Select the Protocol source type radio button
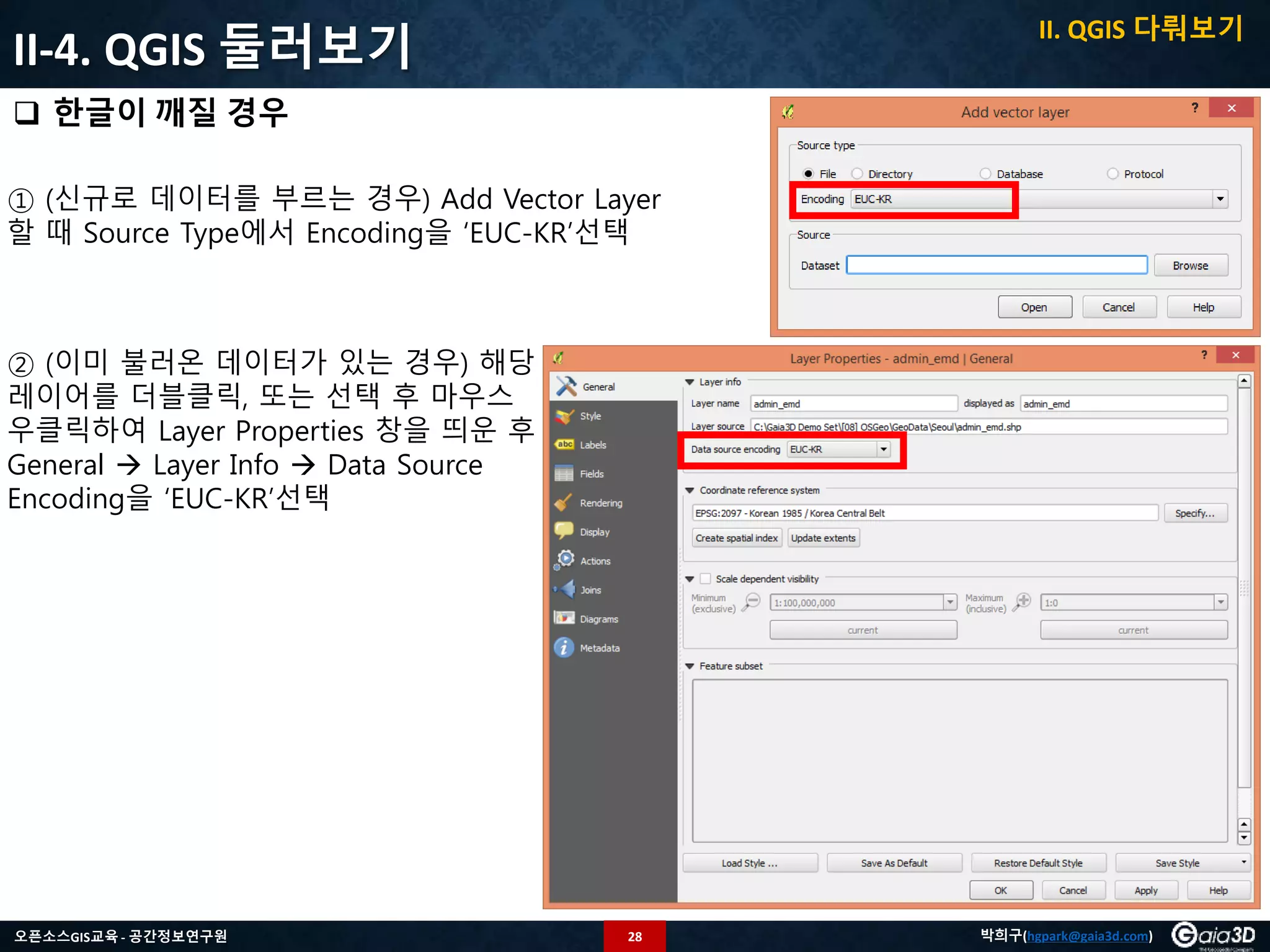 (1113, 174)
